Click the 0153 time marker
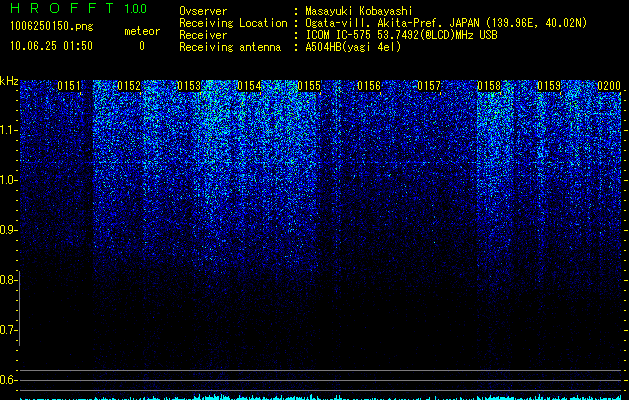 click(x=189, y=86)
